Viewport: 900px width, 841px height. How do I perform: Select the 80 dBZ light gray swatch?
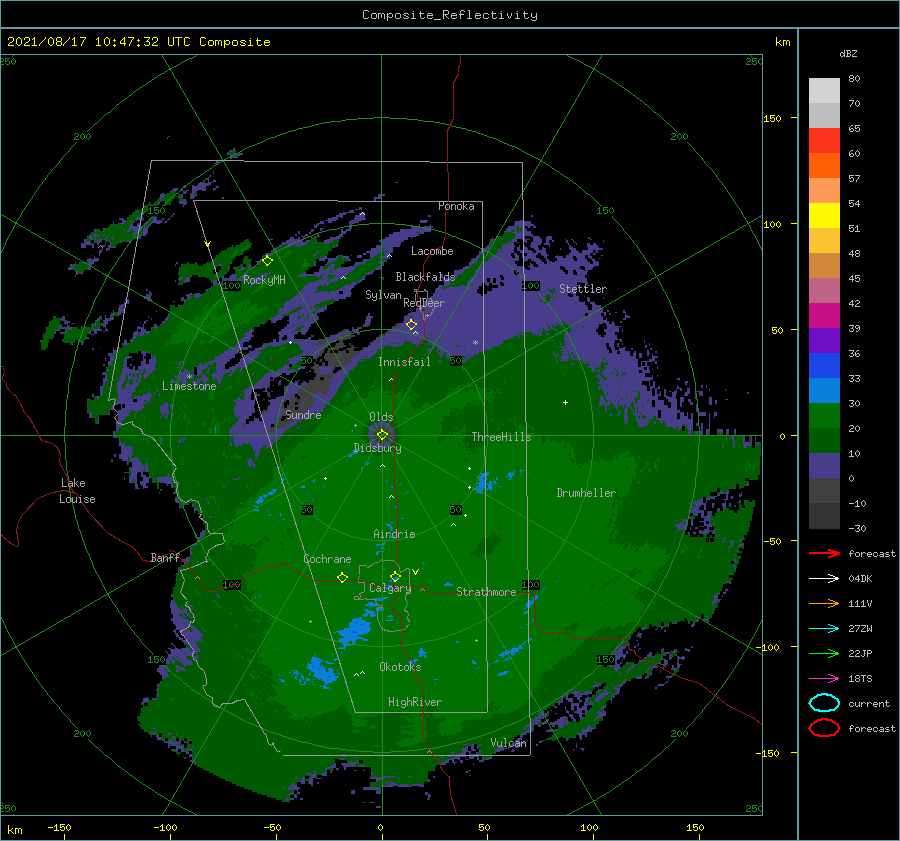click(x=824, y=90)
